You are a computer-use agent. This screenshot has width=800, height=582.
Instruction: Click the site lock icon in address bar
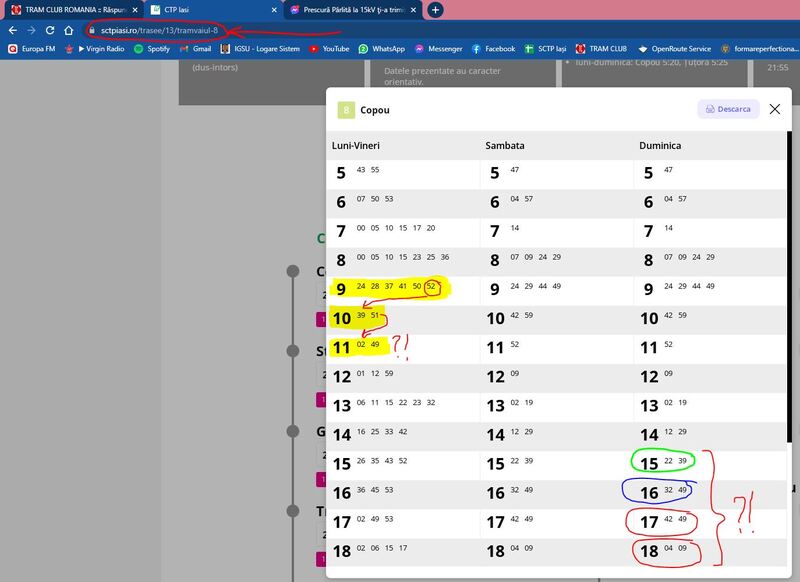click(92, 31)
